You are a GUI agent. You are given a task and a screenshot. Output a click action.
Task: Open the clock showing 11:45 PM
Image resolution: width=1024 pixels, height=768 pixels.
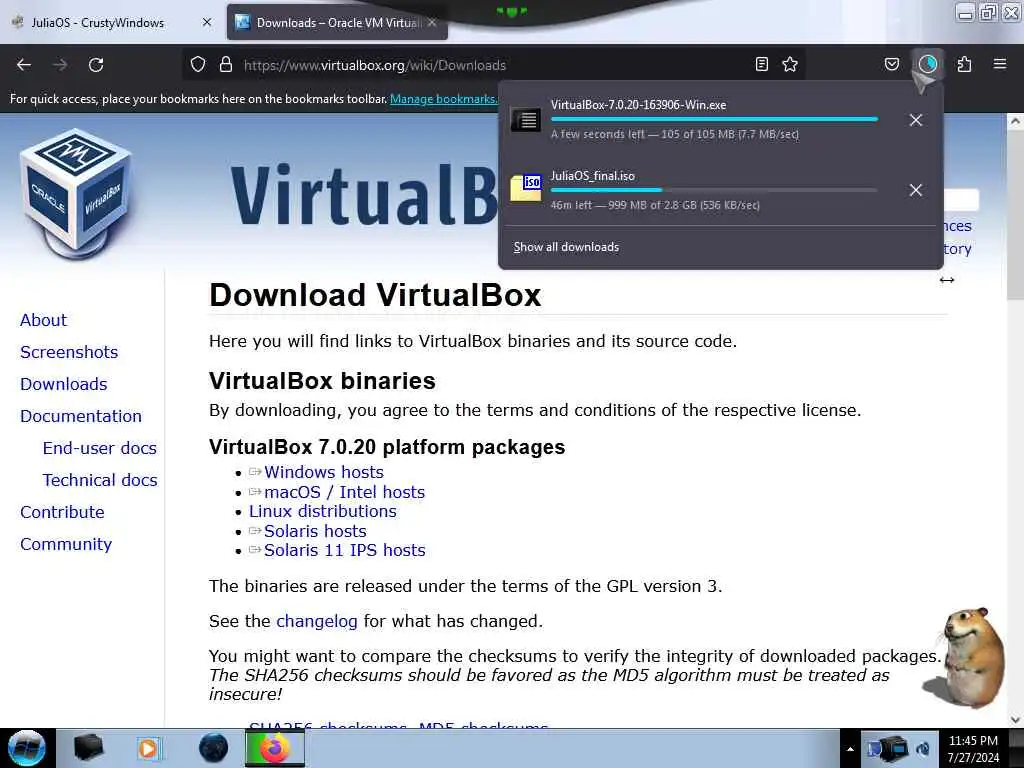click(x=973, y=748)
